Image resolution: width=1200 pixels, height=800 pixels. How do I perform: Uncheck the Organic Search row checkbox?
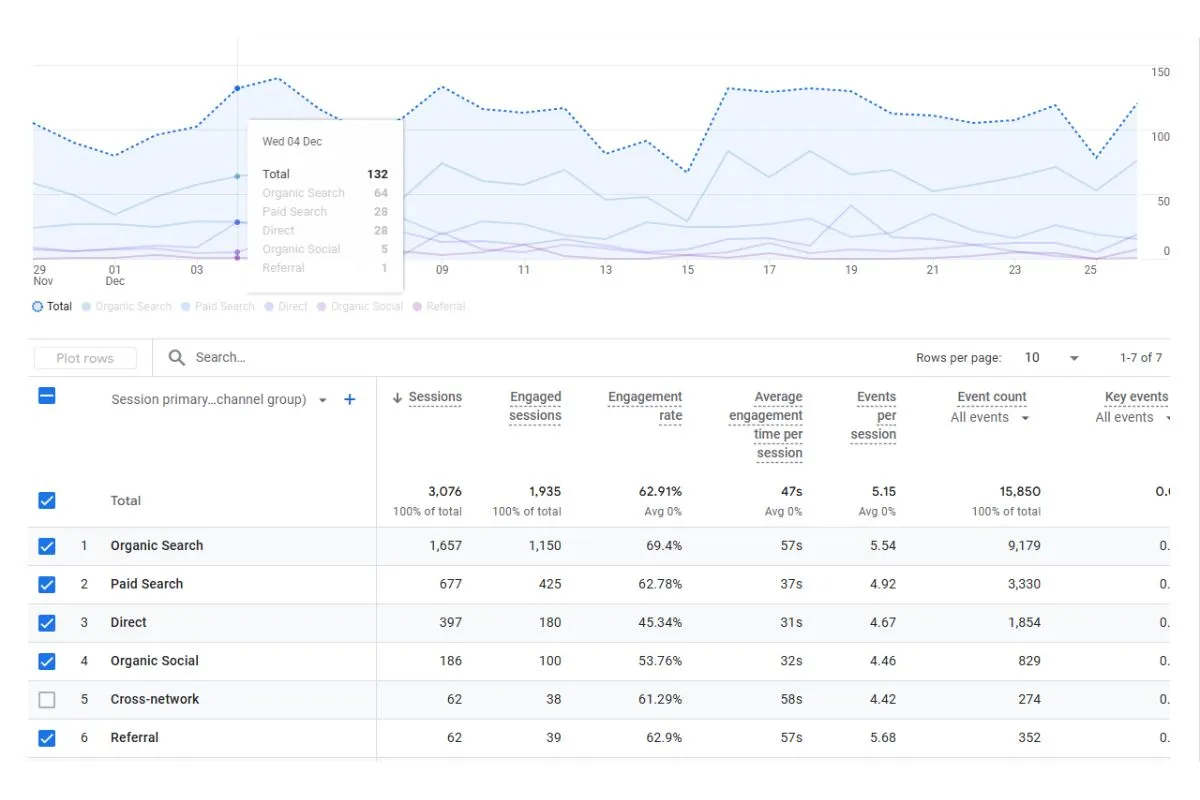[47, 546]
